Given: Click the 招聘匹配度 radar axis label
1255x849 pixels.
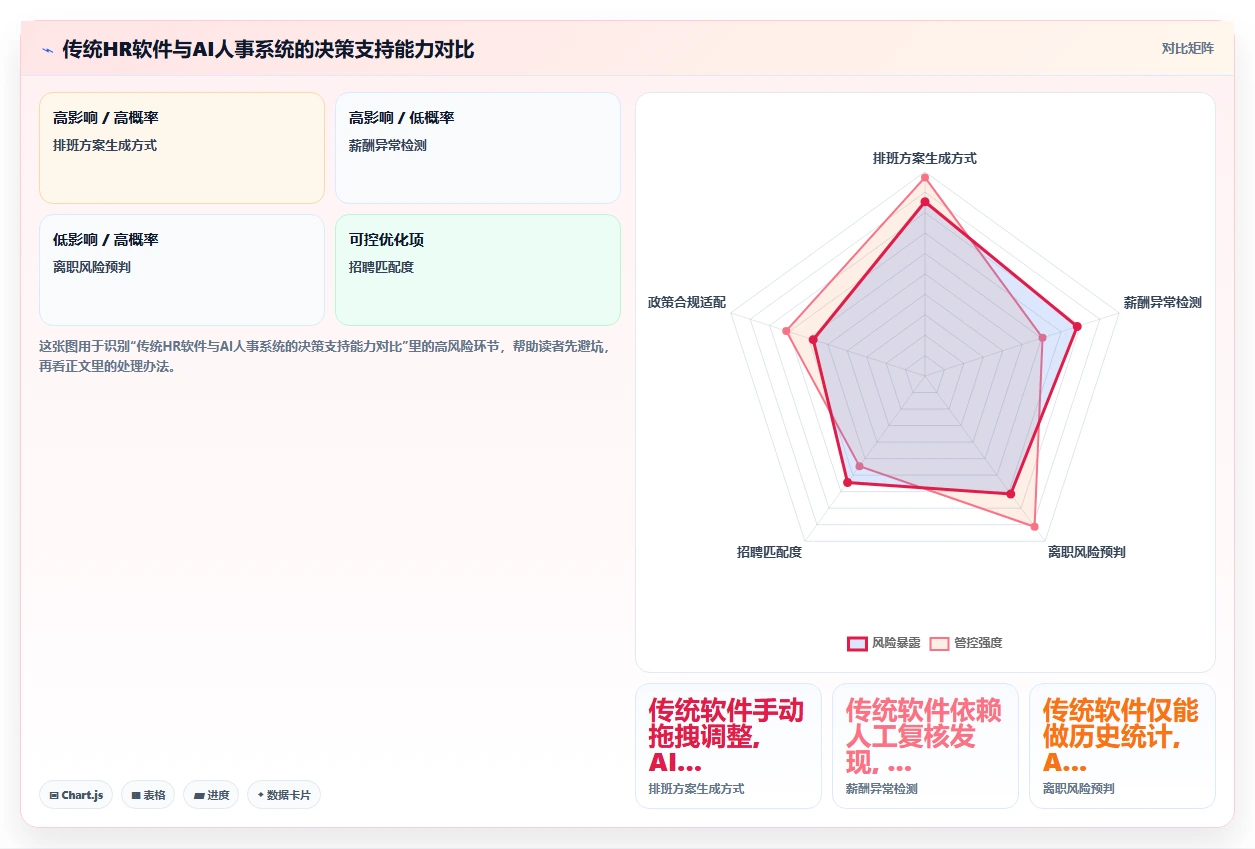Looking at the screenshot, I should click(x=769, y=552).
